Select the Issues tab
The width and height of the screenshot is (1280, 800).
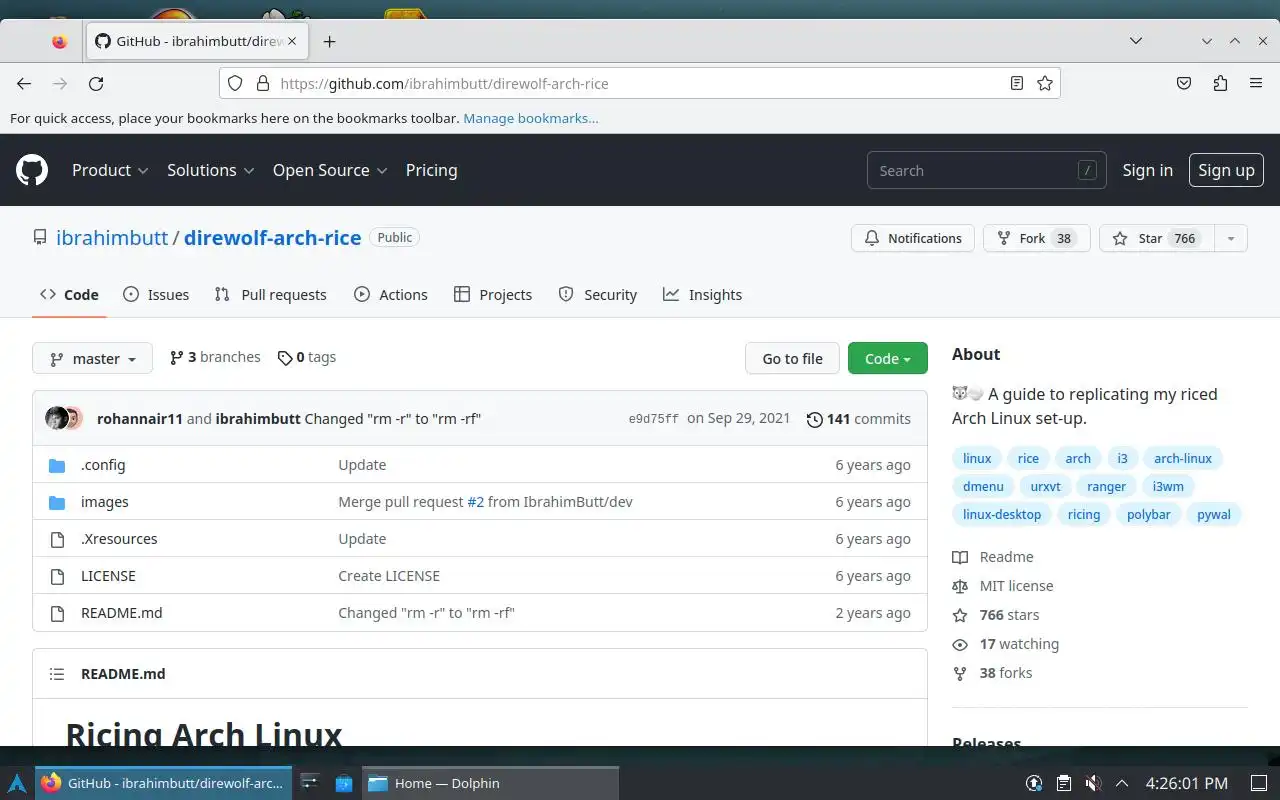[x=156, y=295]
